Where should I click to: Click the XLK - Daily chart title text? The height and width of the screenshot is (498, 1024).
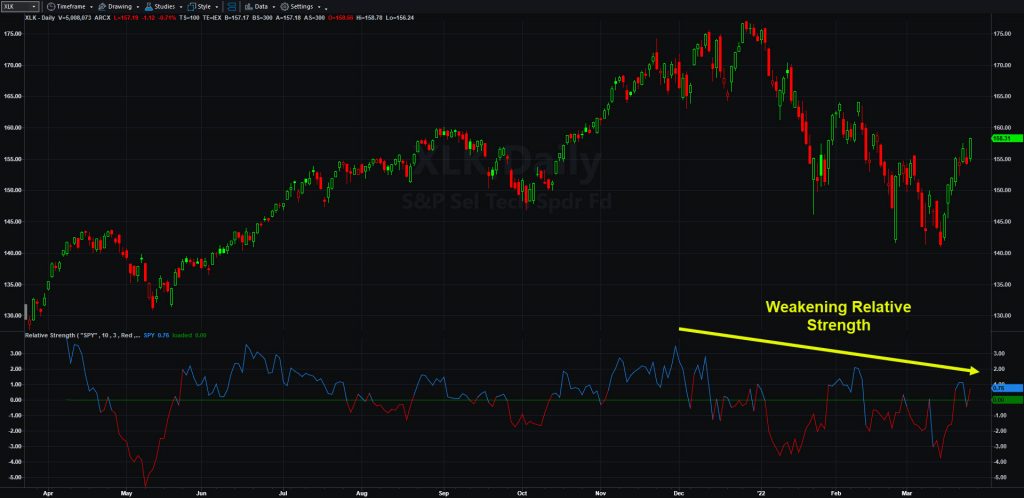tap(40, 17)
